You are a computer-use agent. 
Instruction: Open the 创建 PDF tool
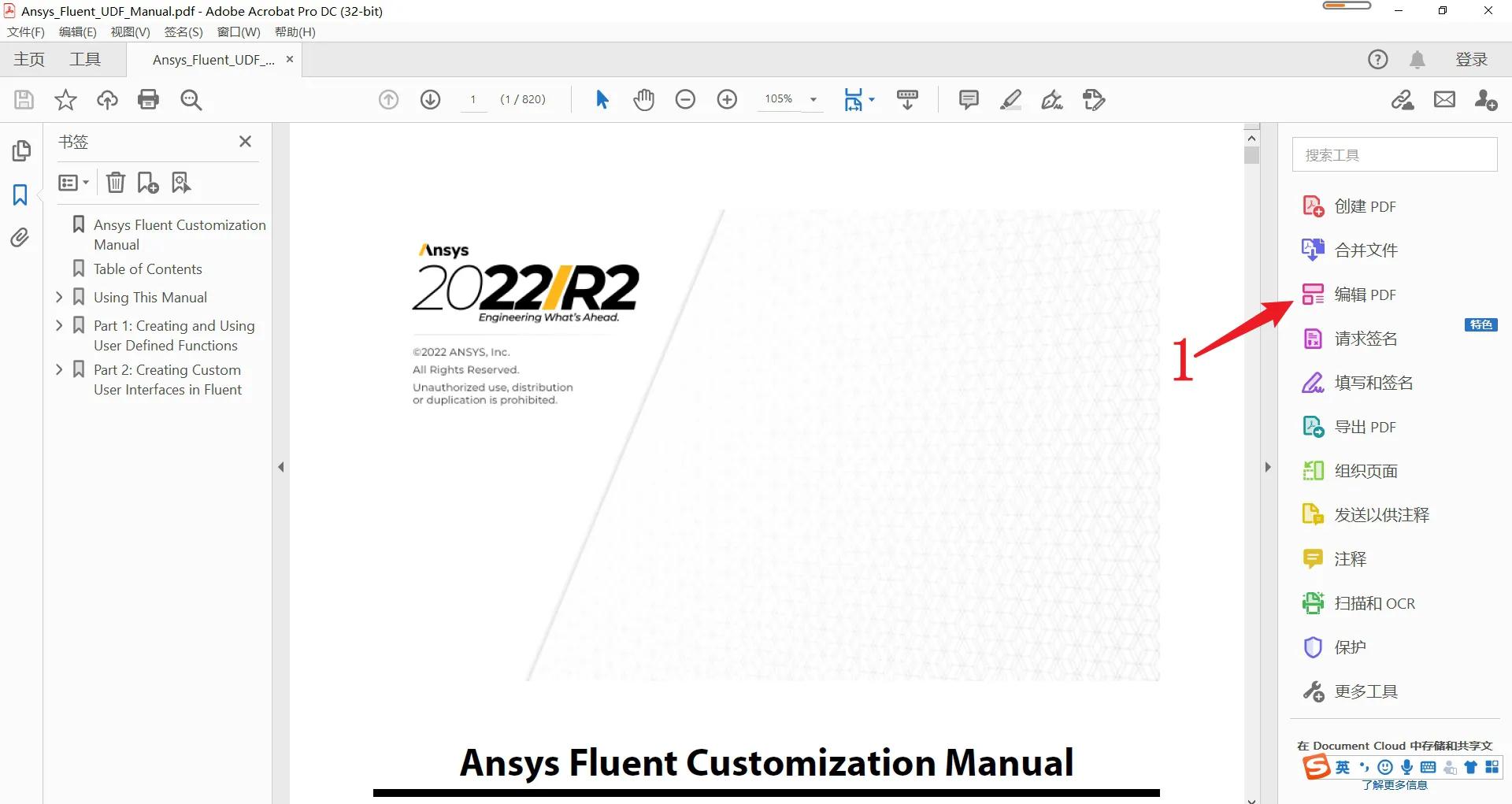click(x=1350, y=206)
